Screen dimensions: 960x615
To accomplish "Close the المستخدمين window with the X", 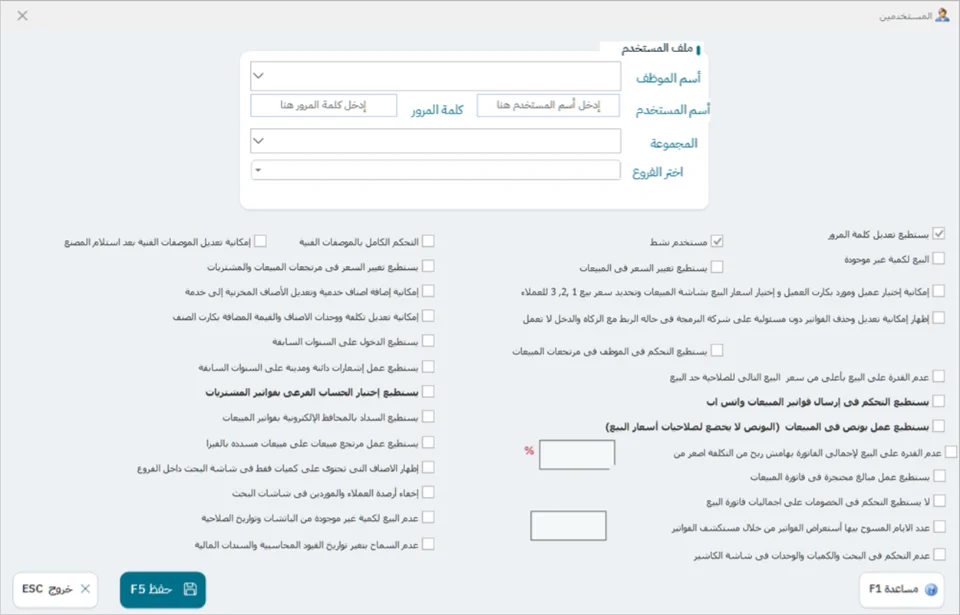I will tap(23, 15).
